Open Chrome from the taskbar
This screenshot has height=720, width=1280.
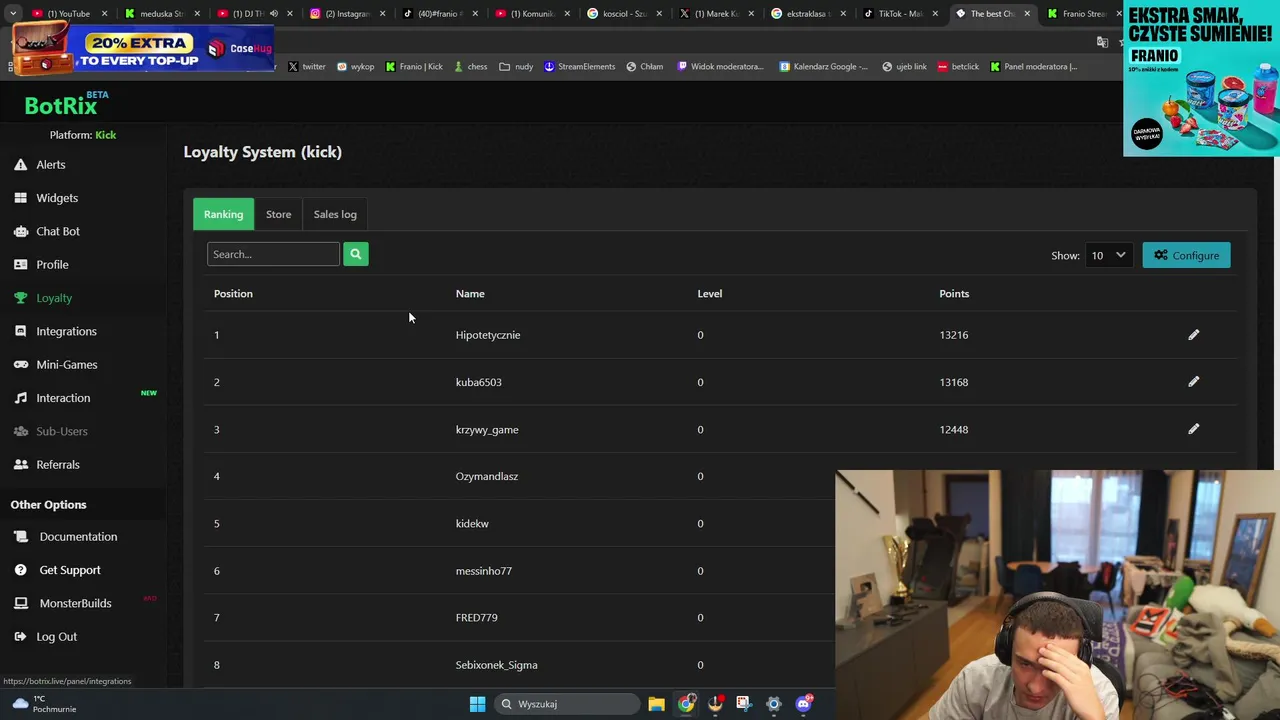686,704
